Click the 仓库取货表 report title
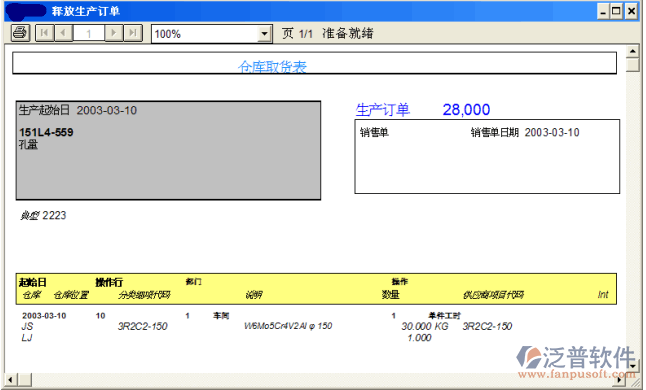This screenshot has height=390, width=646. (x=272, y=66)
